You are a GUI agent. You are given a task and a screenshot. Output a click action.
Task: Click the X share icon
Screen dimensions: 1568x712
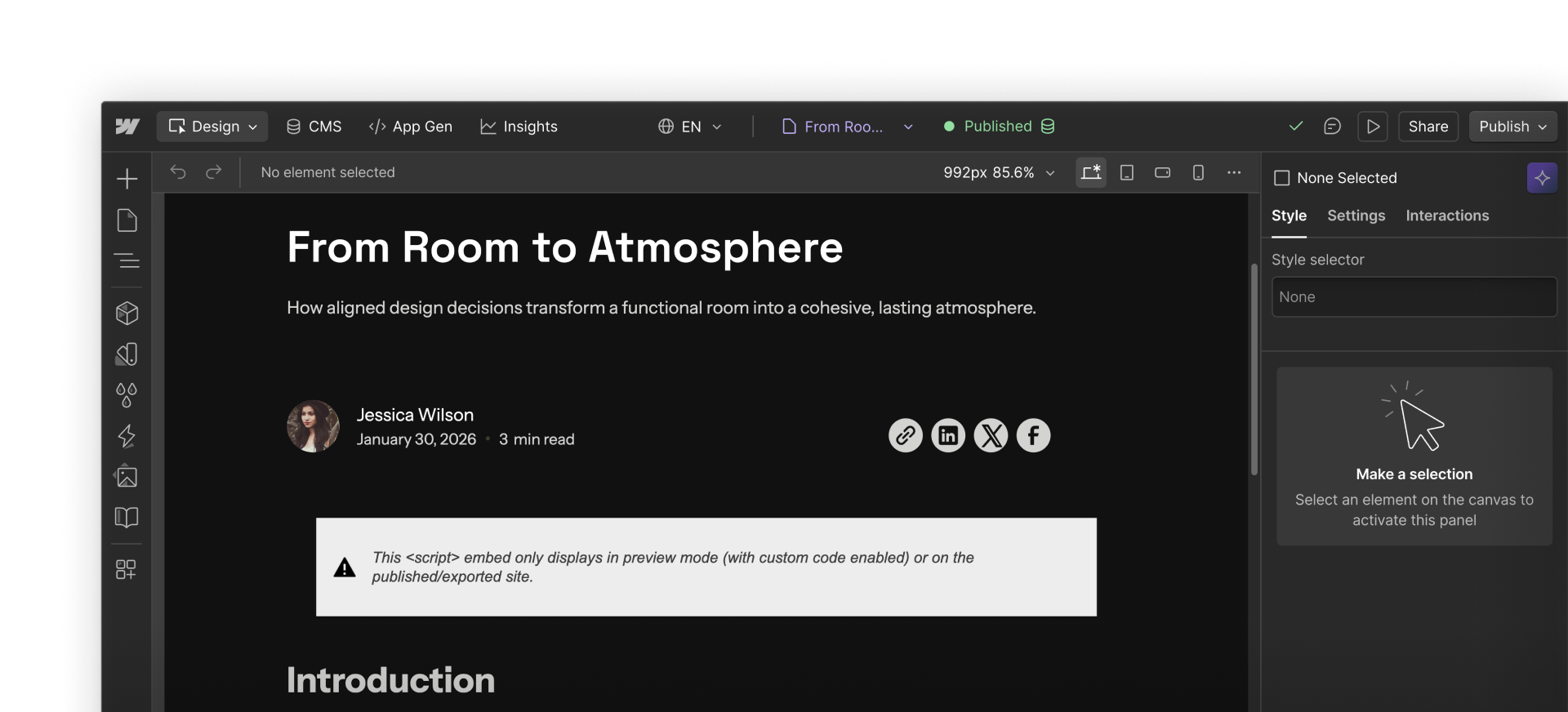point(991,435)
